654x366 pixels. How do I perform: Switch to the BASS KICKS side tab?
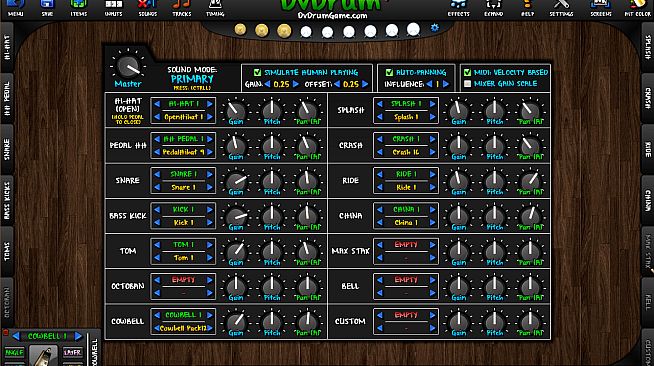tap(7, 201)
